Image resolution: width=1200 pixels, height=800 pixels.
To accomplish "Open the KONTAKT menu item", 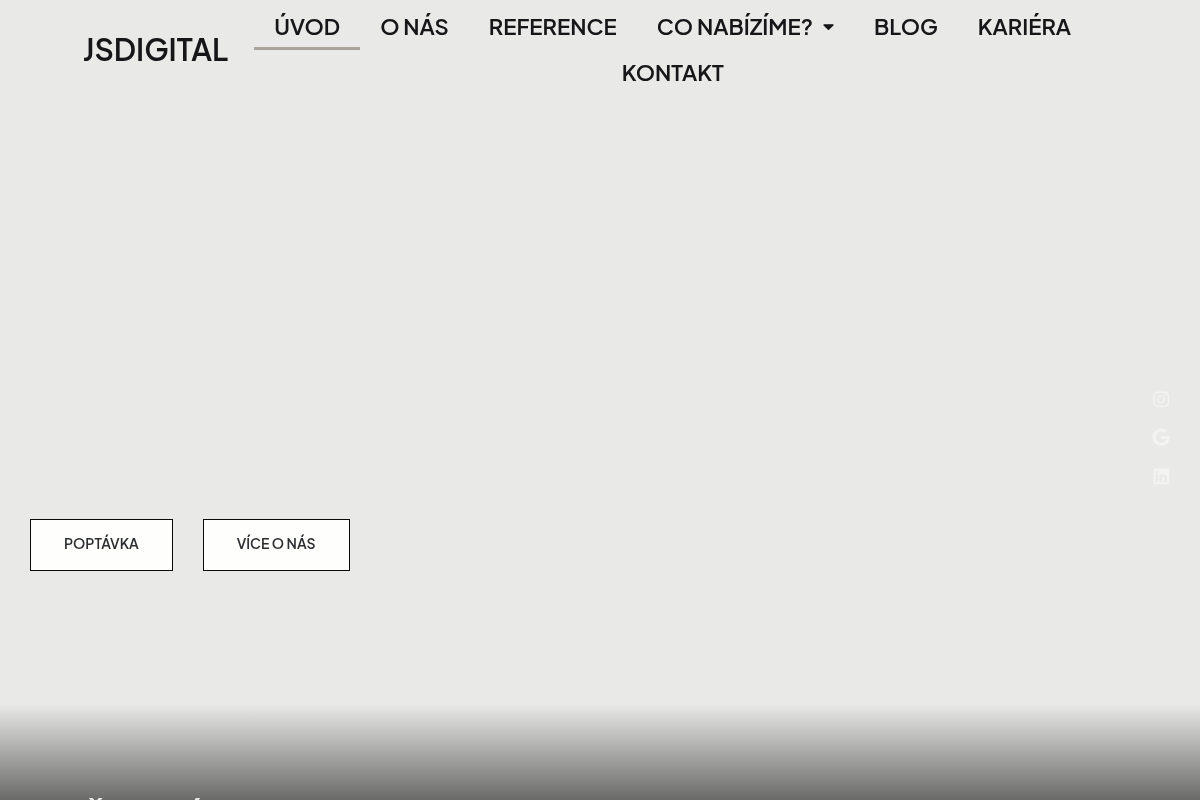I will 672,72.
